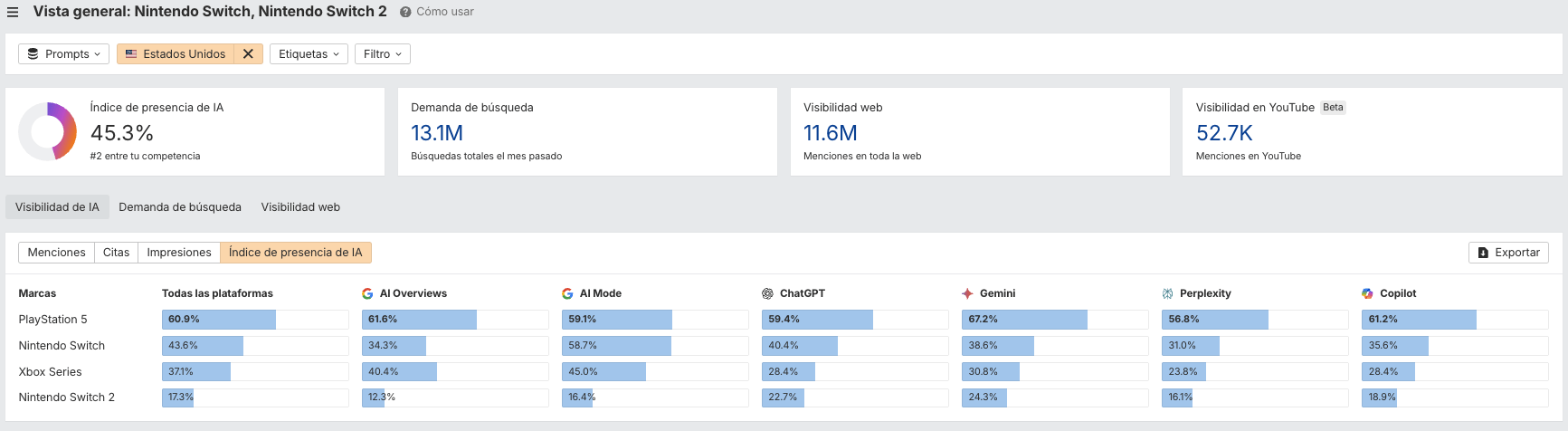Click the Vista general page title
This screenshot has width=1568, height=431.
point(210,12)
